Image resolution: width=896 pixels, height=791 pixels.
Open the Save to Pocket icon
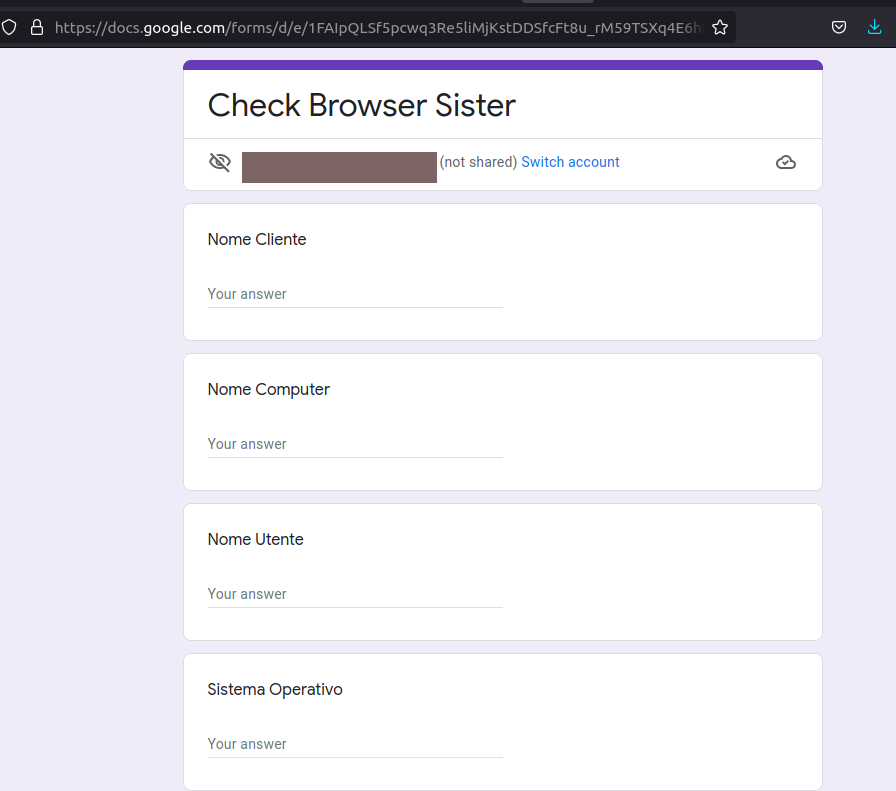tap(839, 27)
